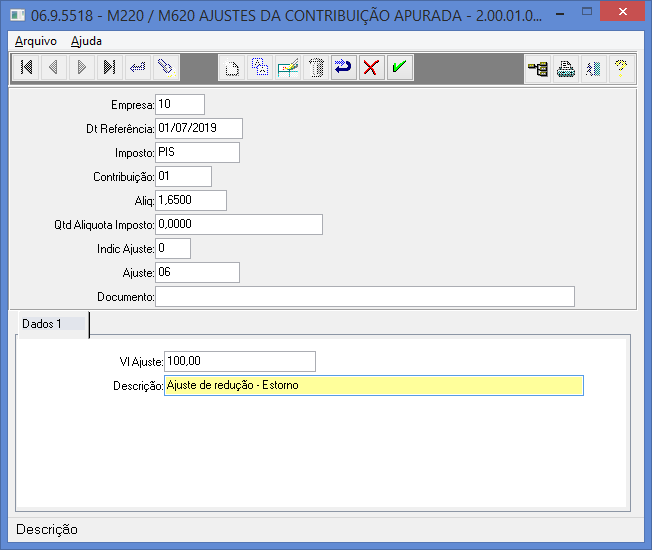652x550 pixels.
Task: Click the empty Documento field
Action: tap(365, 297)
